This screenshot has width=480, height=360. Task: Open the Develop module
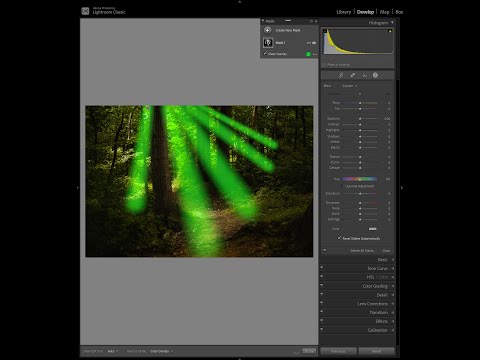click(365, 12)
